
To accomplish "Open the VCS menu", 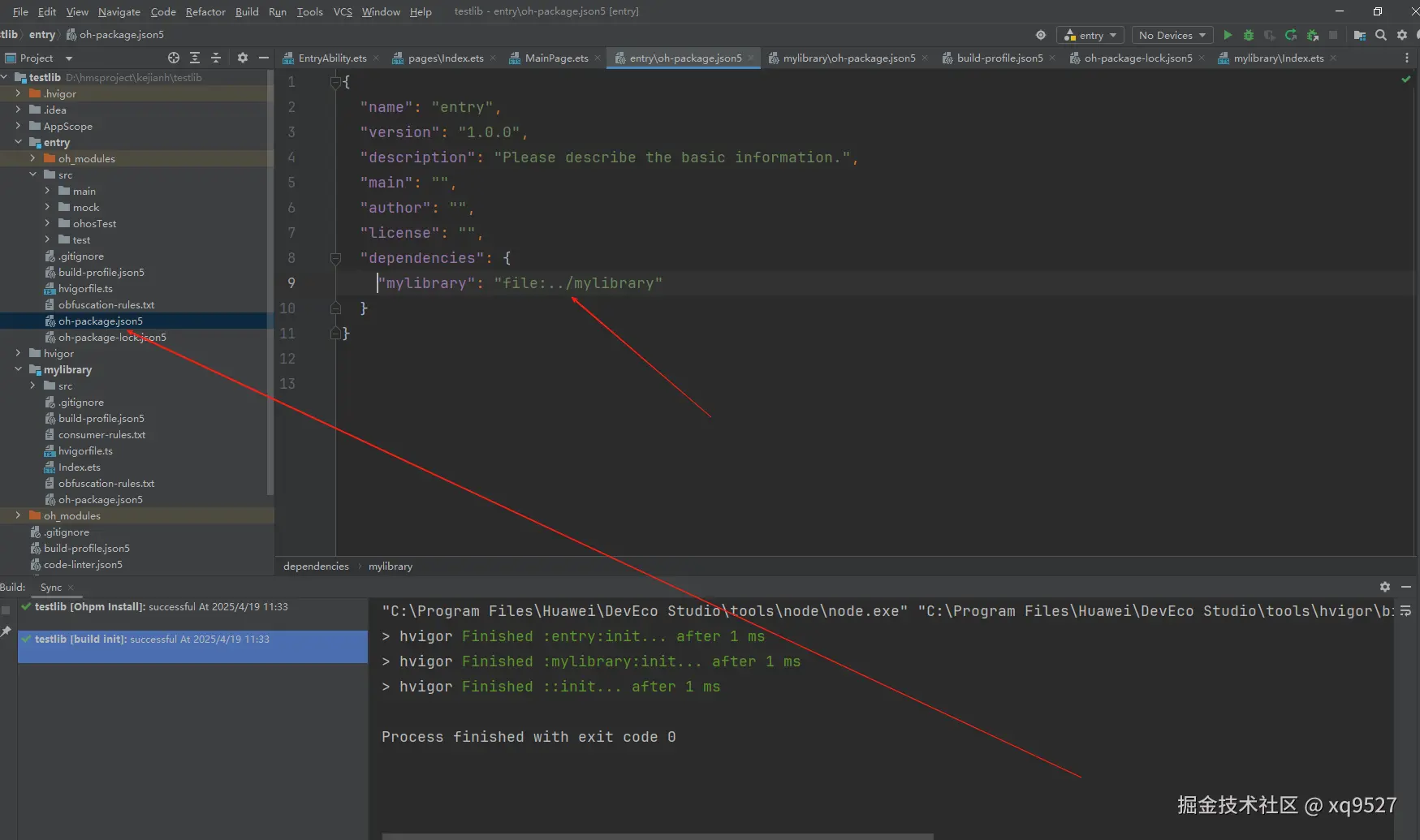I will 343,11.
